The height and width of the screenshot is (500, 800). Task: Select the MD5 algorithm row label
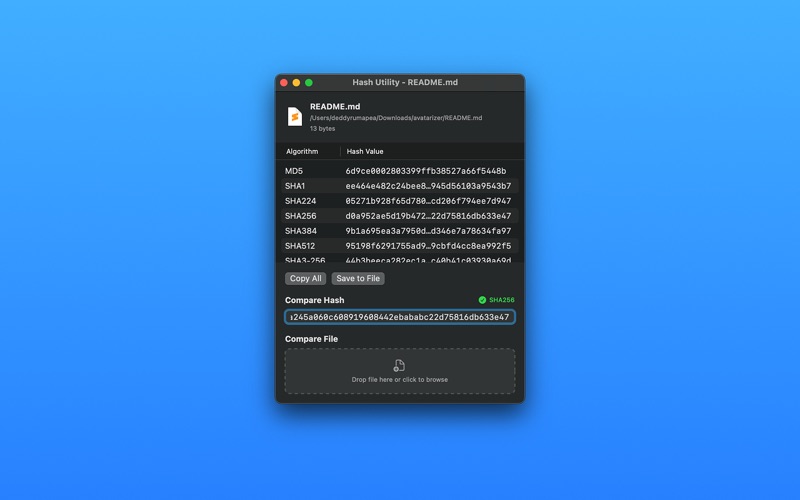[294, 171]
